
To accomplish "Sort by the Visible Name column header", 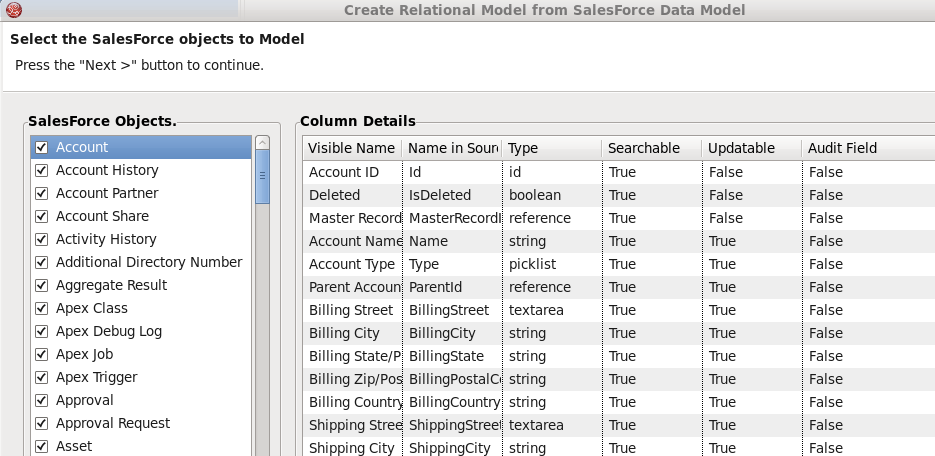I will tap(352, 148).
